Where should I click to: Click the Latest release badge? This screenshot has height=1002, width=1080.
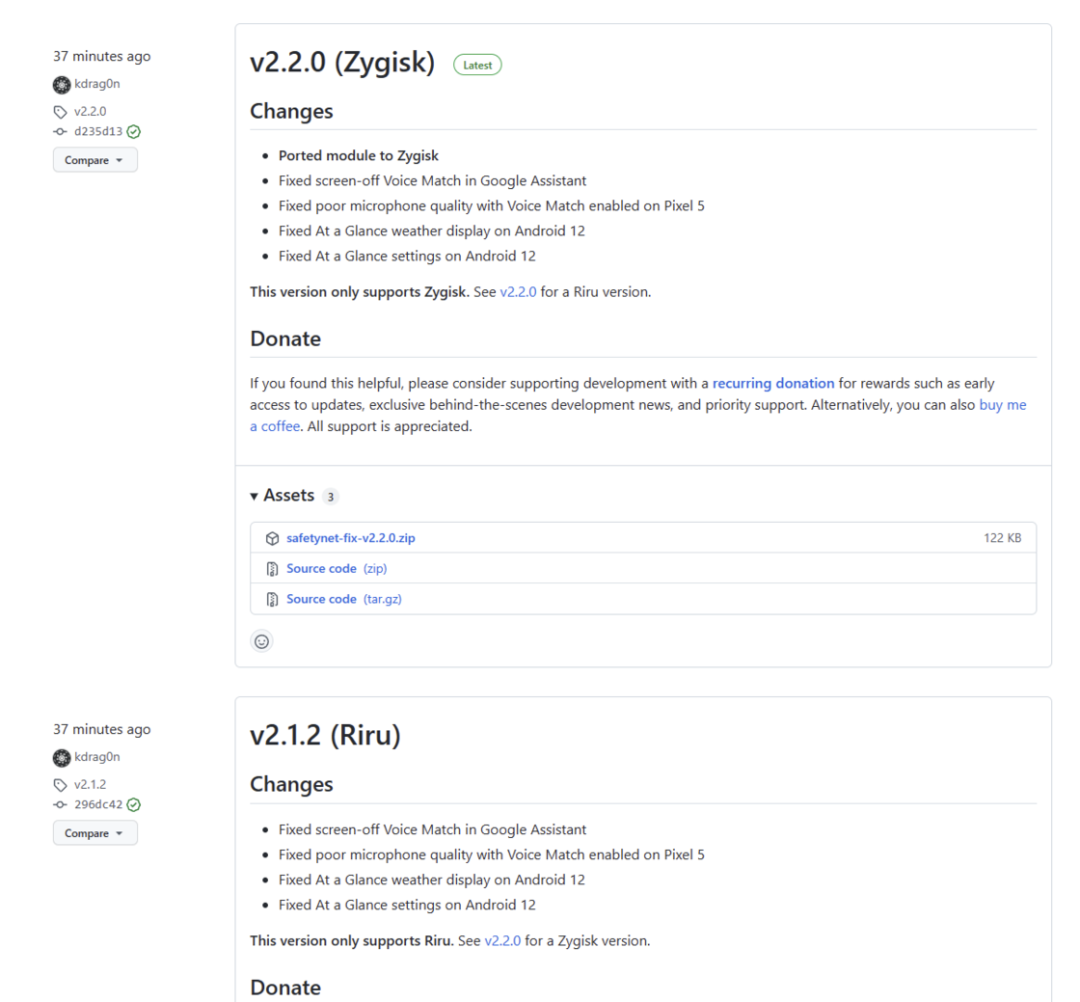point(477,65)
